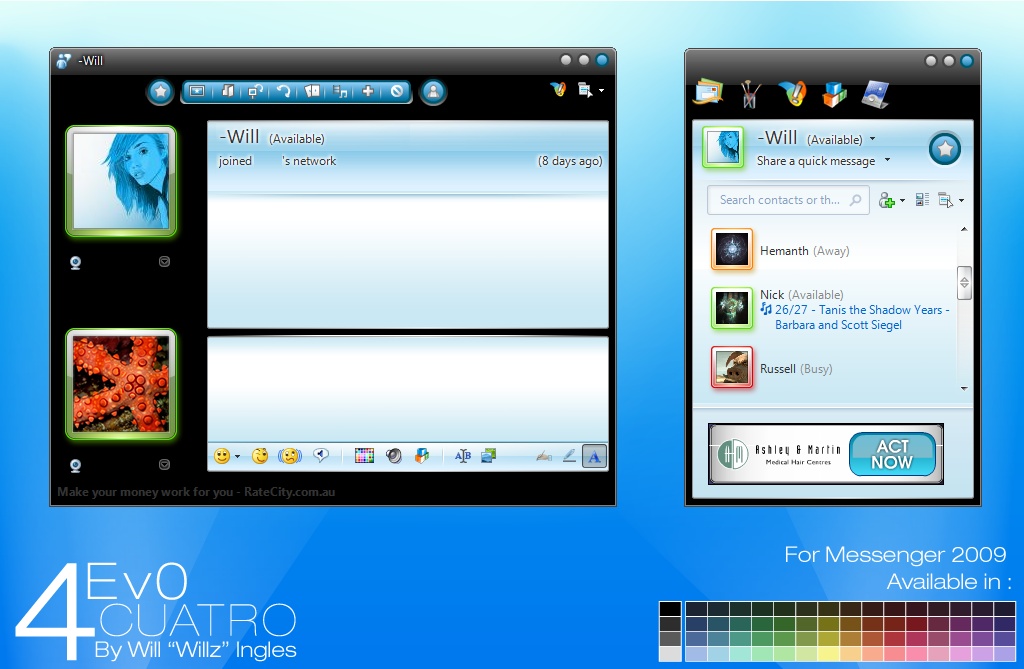Viewport: 1024px width, 669px height.
Task: Click the video call icon in chat toolbar
Action: pos(255,91)
